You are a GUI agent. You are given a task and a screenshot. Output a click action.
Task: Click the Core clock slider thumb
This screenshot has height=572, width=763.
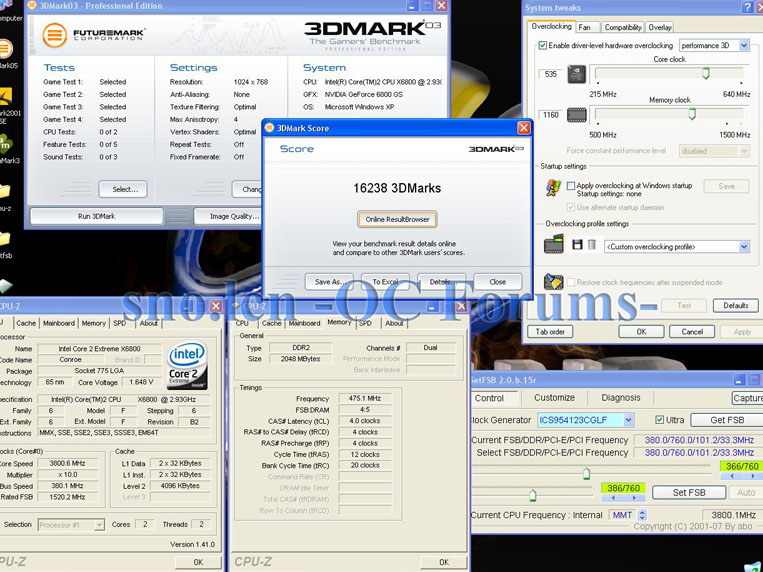click(x=706, y=74)
